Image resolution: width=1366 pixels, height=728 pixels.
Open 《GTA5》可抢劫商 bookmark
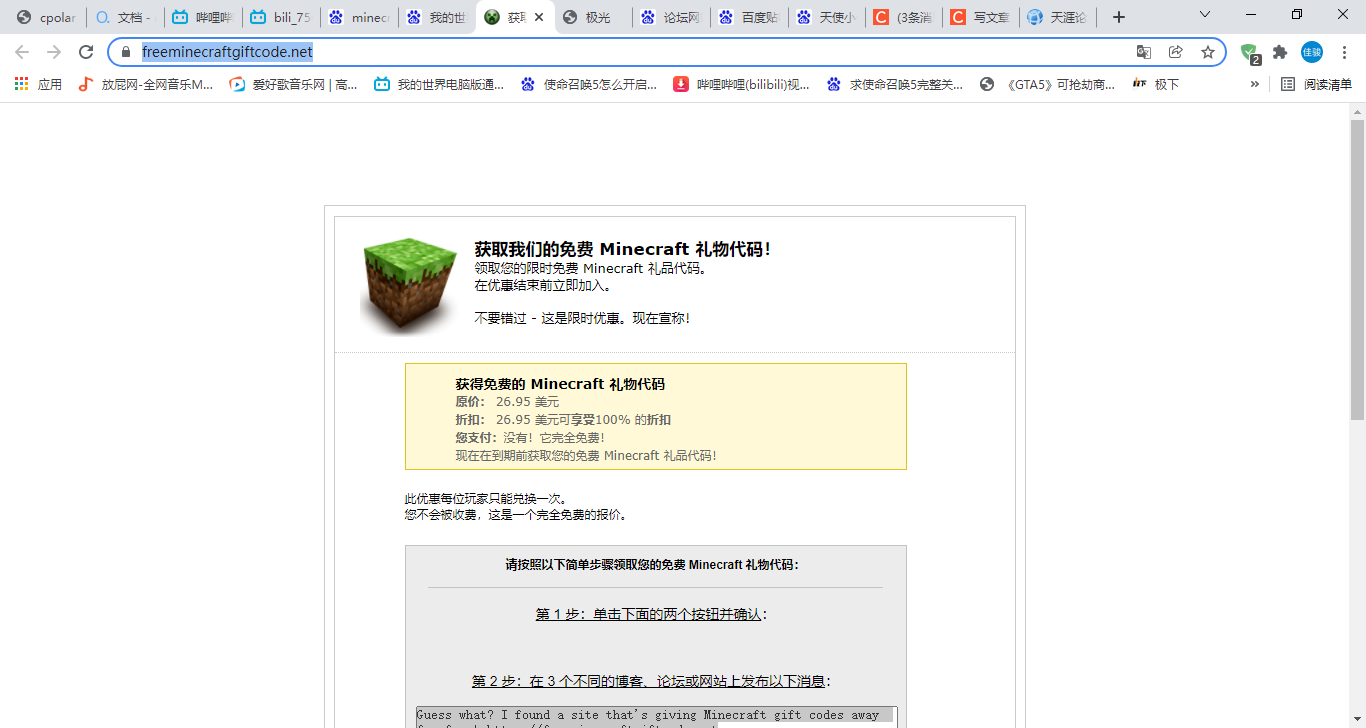[x=1048, y=85]
